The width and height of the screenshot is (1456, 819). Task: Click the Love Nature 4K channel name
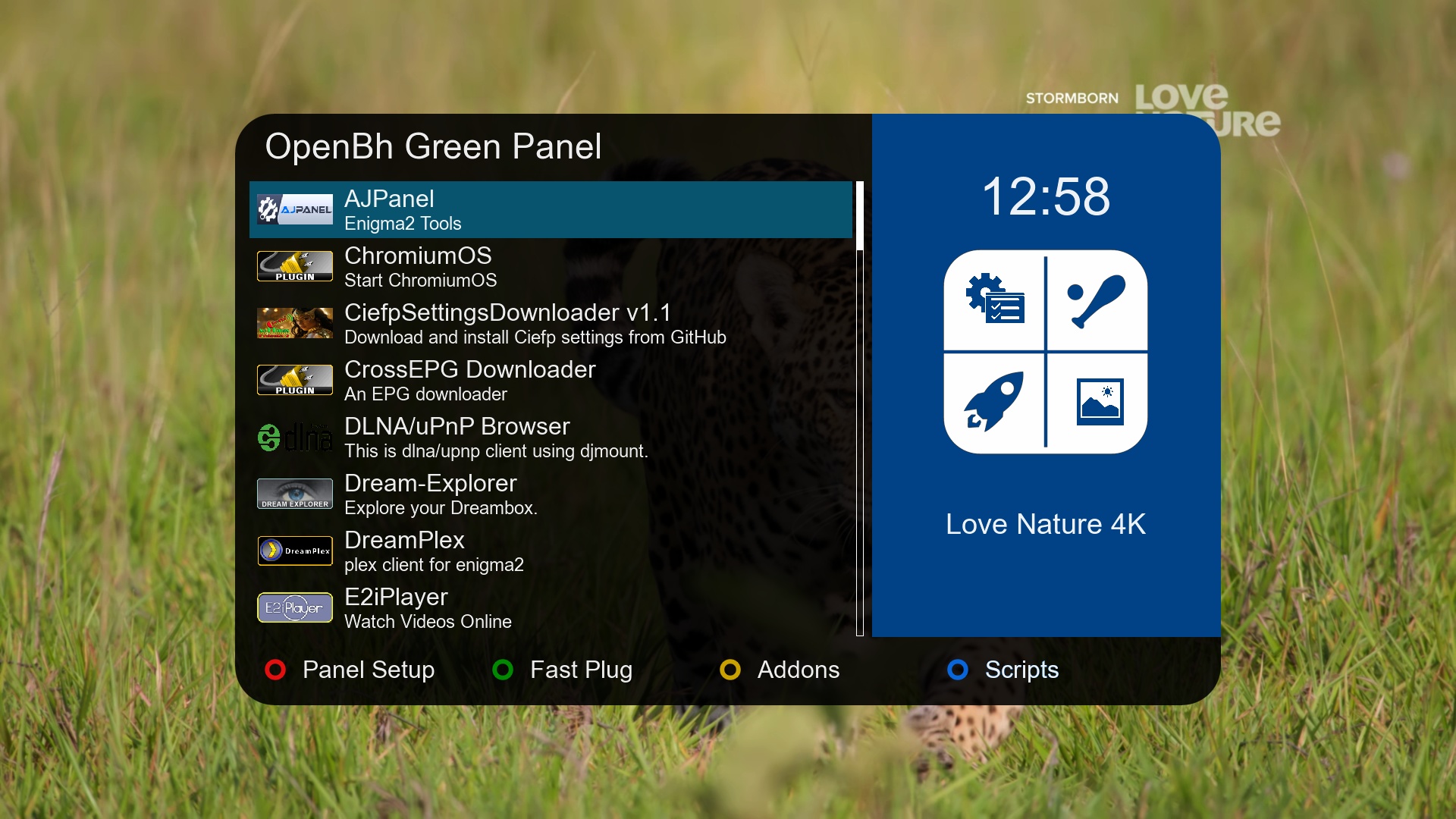coord(1046,524)
